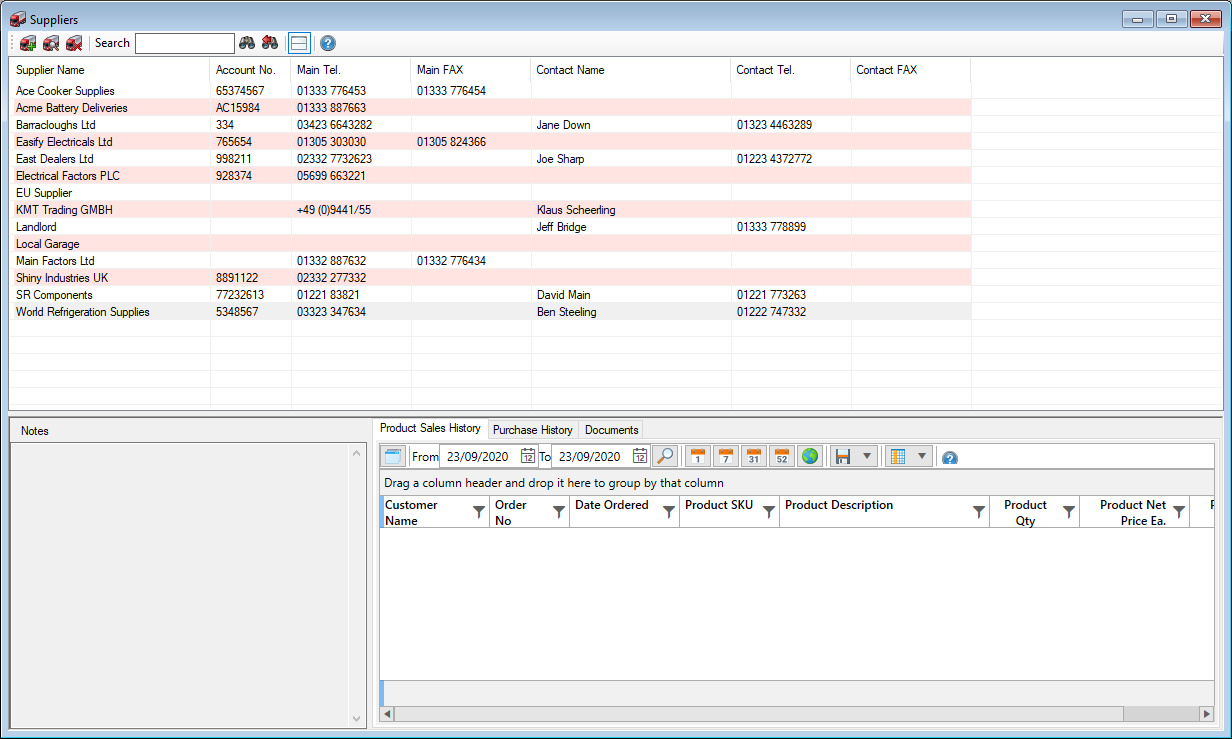
Task: Click the globe all-dates icon
Action: pyautogui.click(x=810, y=457)
